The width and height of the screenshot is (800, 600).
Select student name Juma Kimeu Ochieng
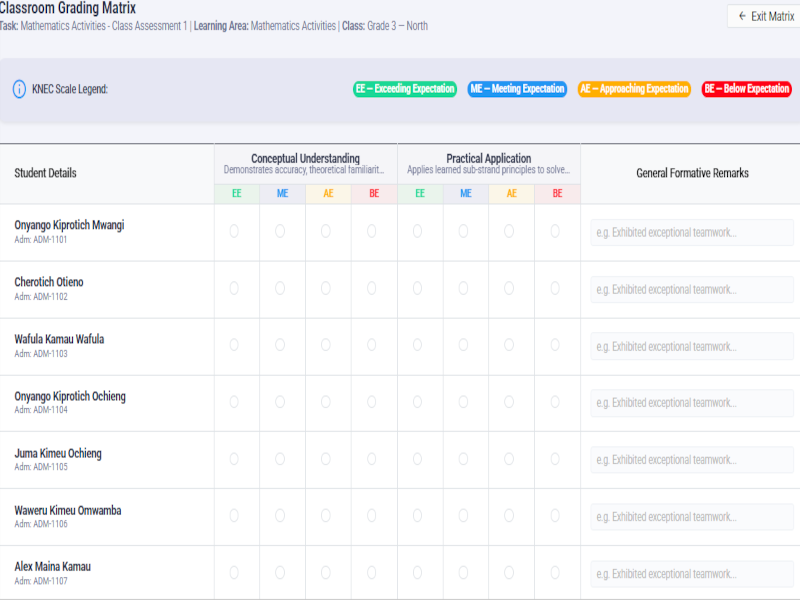(58, 454)
